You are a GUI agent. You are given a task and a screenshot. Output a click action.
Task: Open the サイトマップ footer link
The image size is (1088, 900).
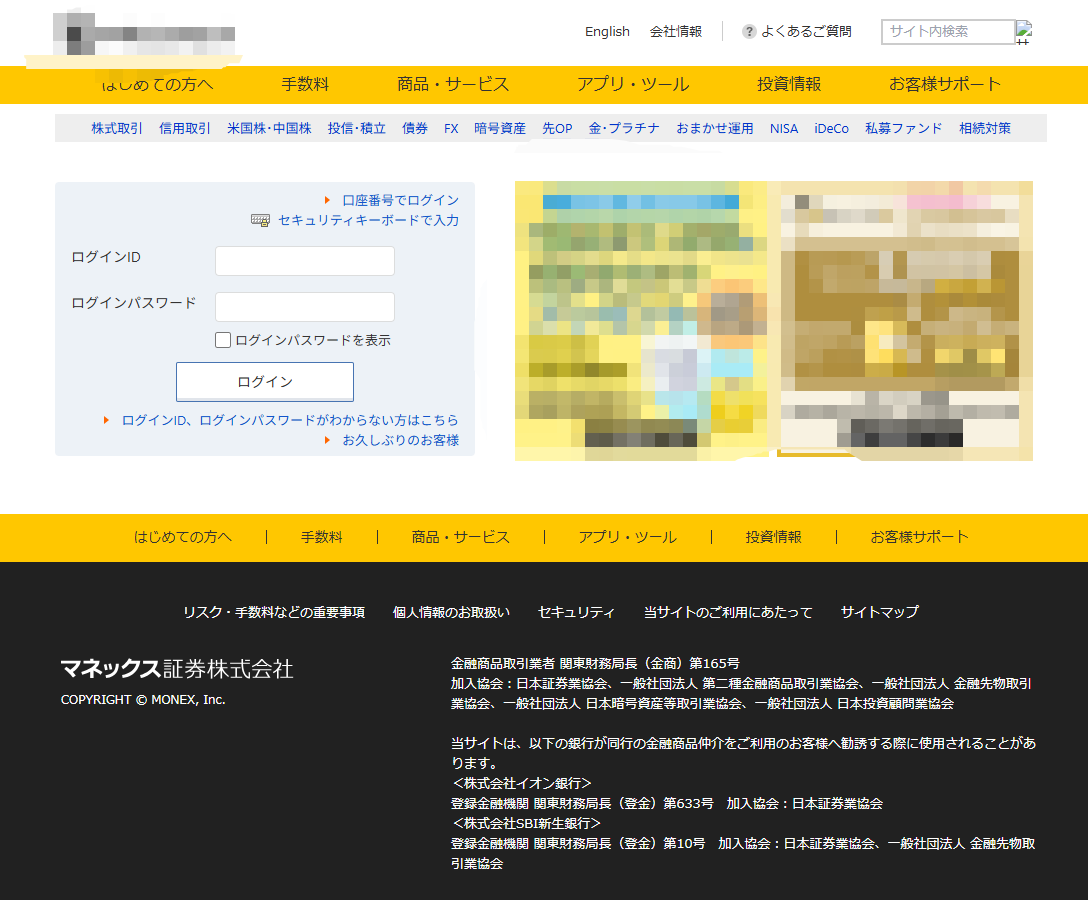pos(879,611)
